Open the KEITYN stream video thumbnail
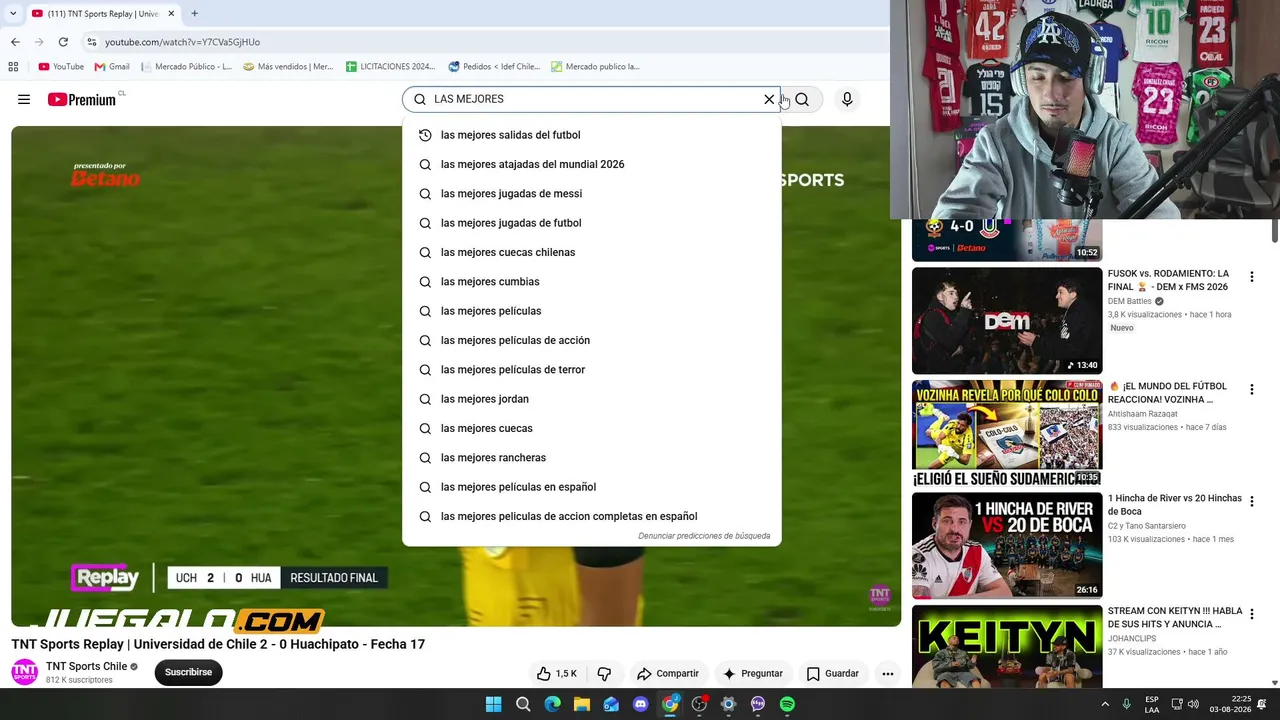 pyautogui.click(x=1007, y=647)
